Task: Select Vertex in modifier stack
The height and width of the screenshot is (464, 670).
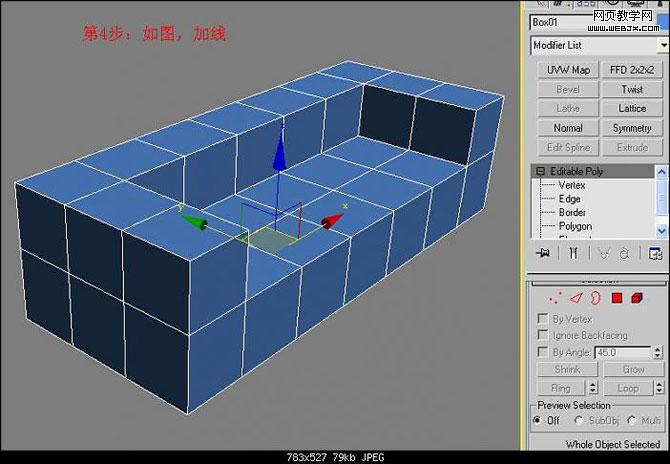Action: [572, 185]
